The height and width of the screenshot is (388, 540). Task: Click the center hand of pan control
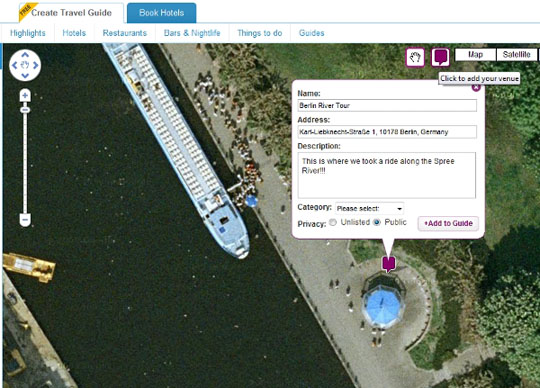click(x=25, y=65)
